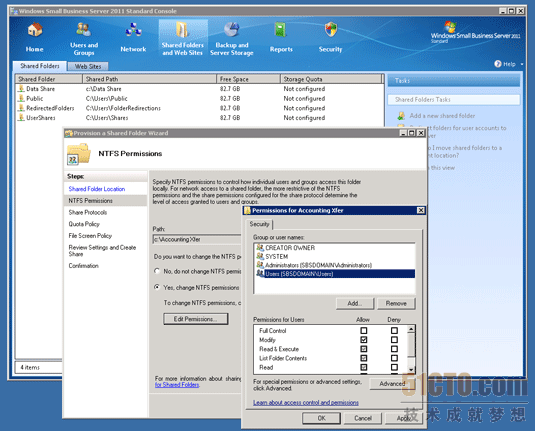The image size is (535, 431).
Task: Select Shared Folders and Web Sites
Action: [x=183, y=38]
